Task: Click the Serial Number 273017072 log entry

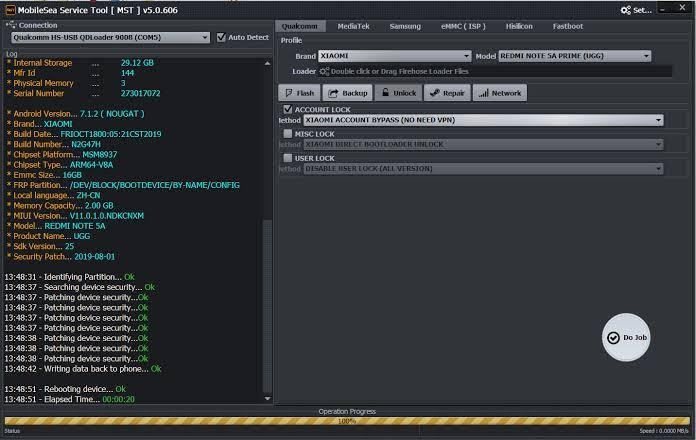Action: [x=83, y=93]
